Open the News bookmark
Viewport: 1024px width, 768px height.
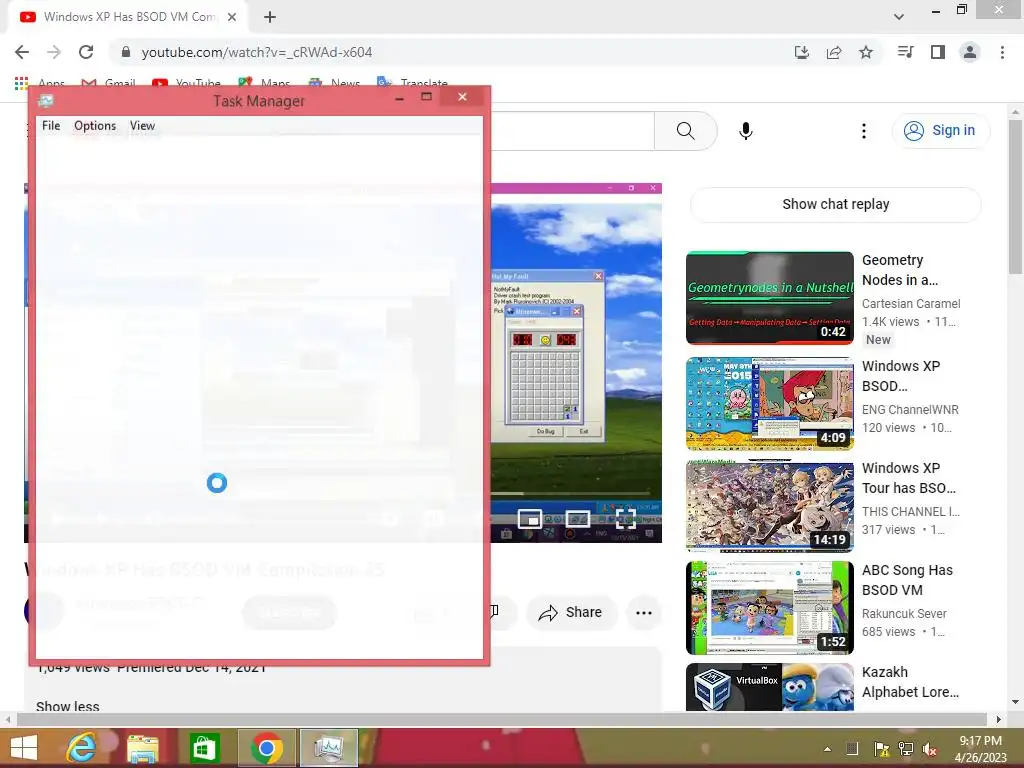(x=334, y=83)
